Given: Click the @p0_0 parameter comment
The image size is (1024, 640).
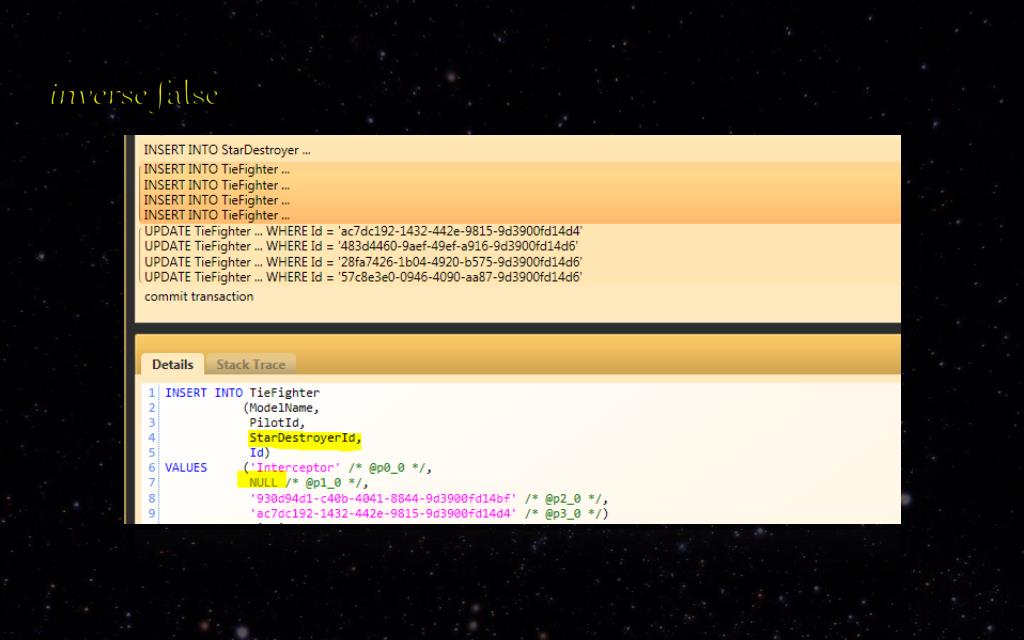Looking at the screenshot, I should click(x=387, y=468).
